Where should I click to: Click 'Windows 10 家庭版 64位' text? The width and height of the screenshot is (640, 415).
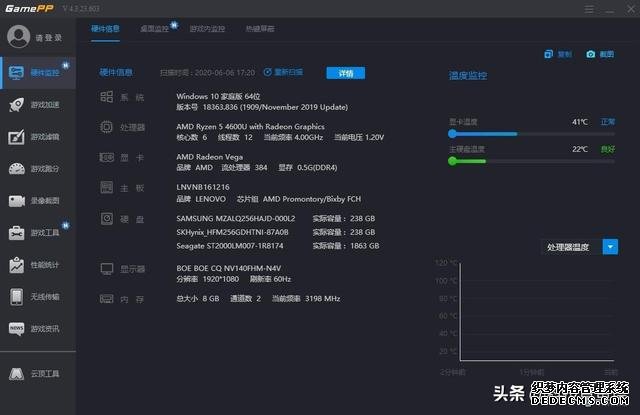tap(218, 96)
